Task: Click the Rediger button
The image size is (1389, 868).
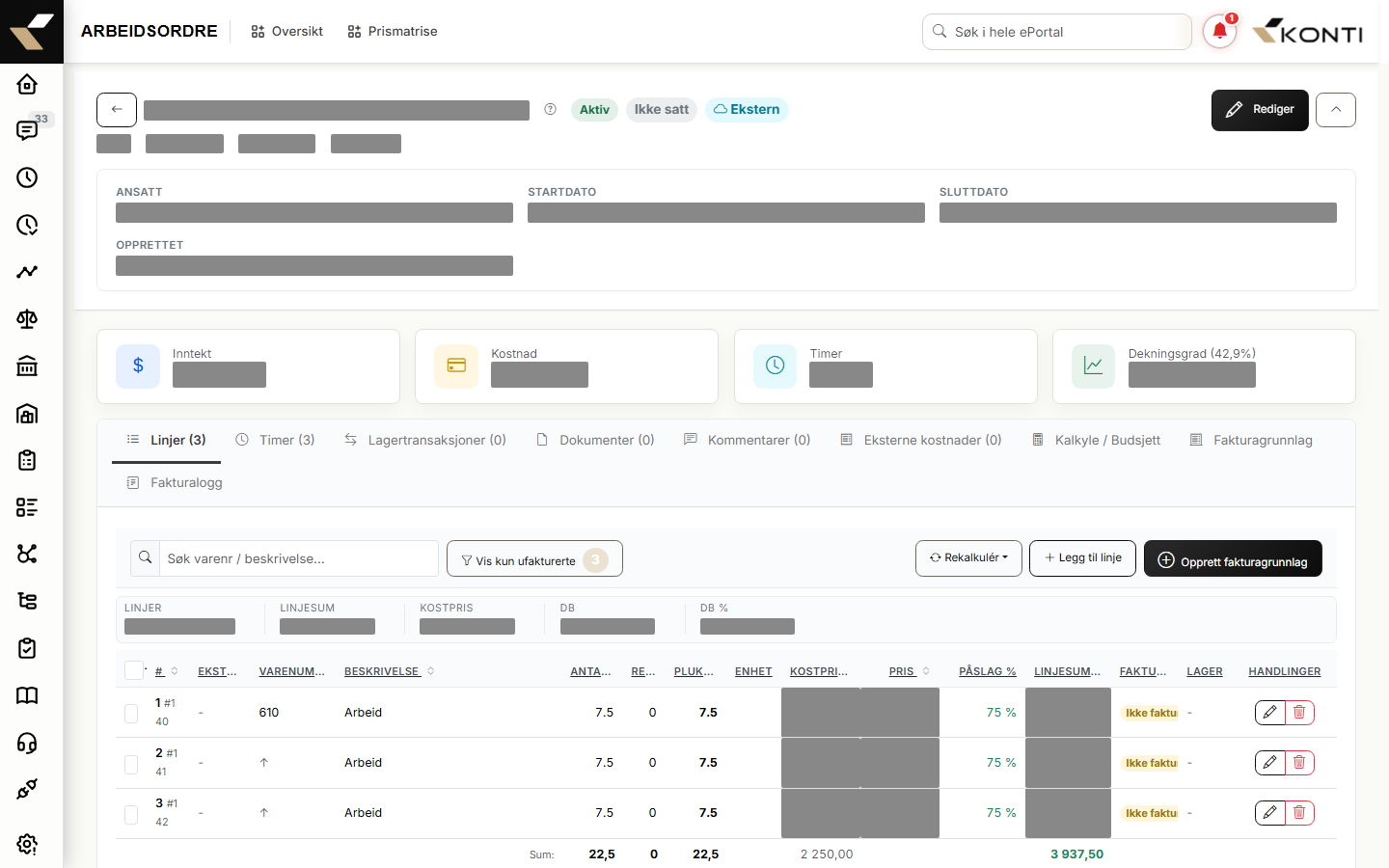Action: (1260, 110)
